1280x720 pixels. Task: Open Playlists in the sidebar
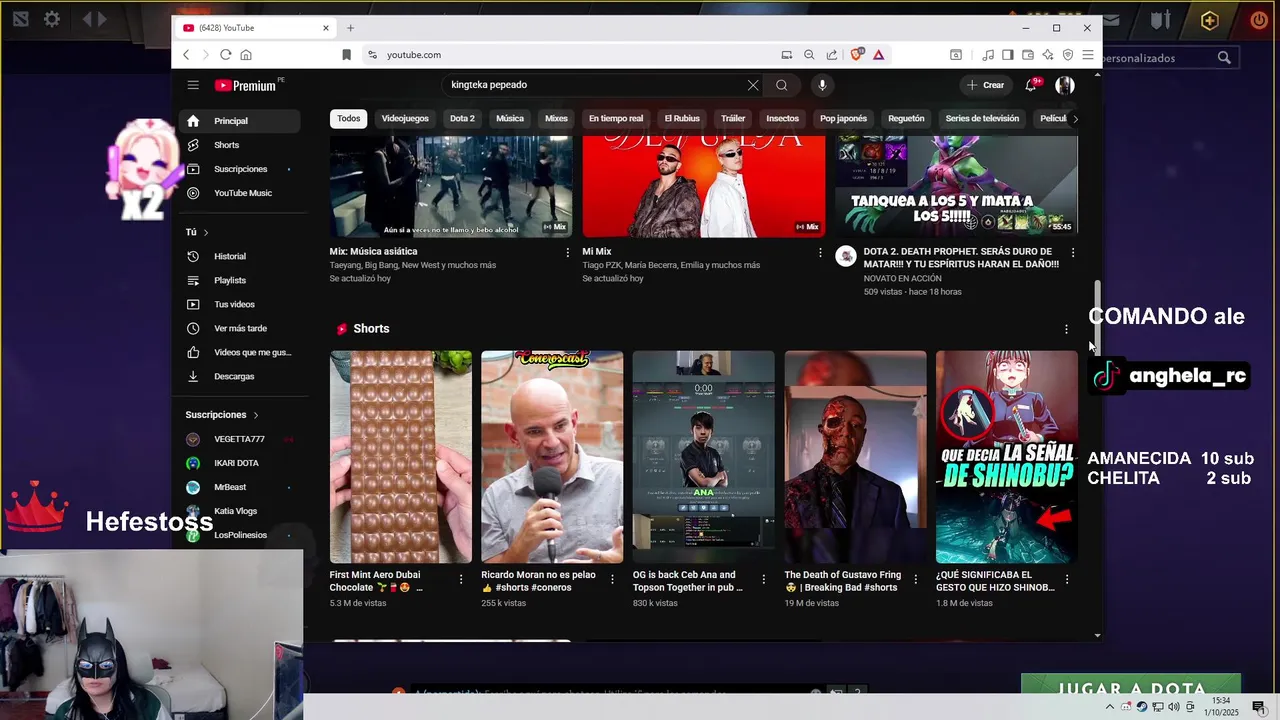[x=240, y=280]
